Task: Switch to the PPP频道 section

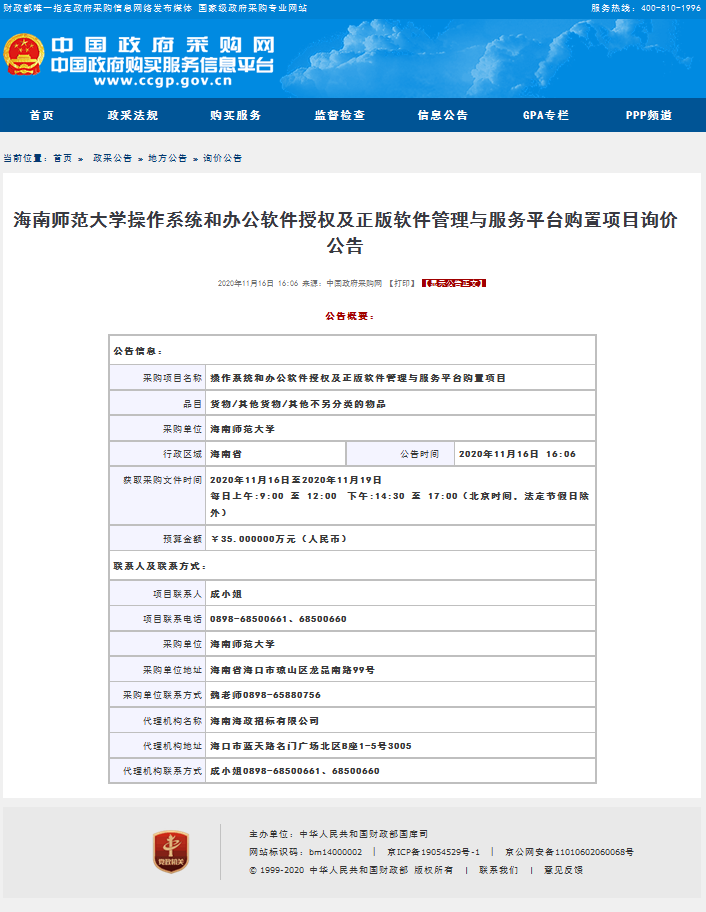Action: pyautogui.click(x=649, y=115)
